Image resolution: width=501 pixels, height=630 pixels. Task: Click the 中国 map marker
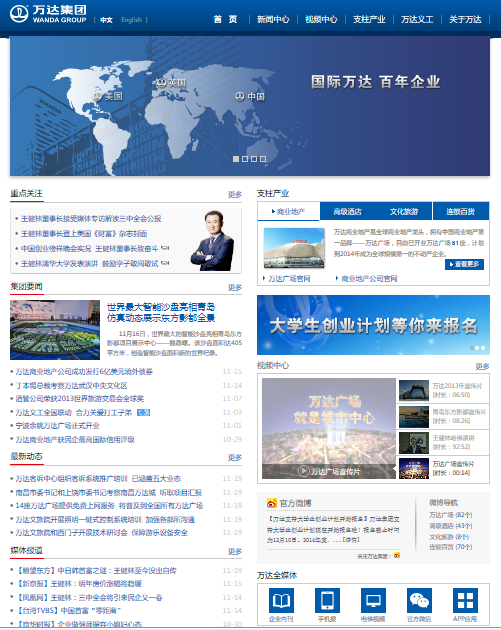click(250, 96)
